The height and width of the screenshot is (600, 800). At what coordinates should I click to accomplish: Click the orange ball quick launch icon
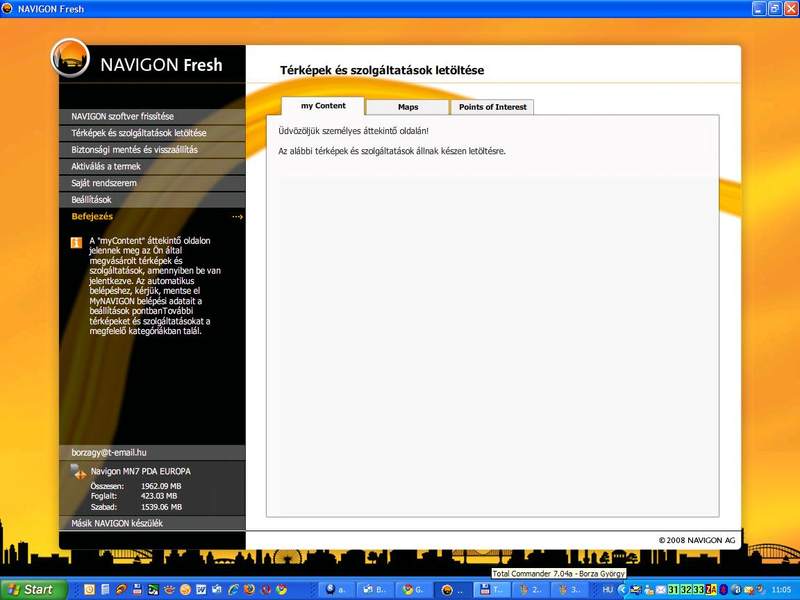185,589
